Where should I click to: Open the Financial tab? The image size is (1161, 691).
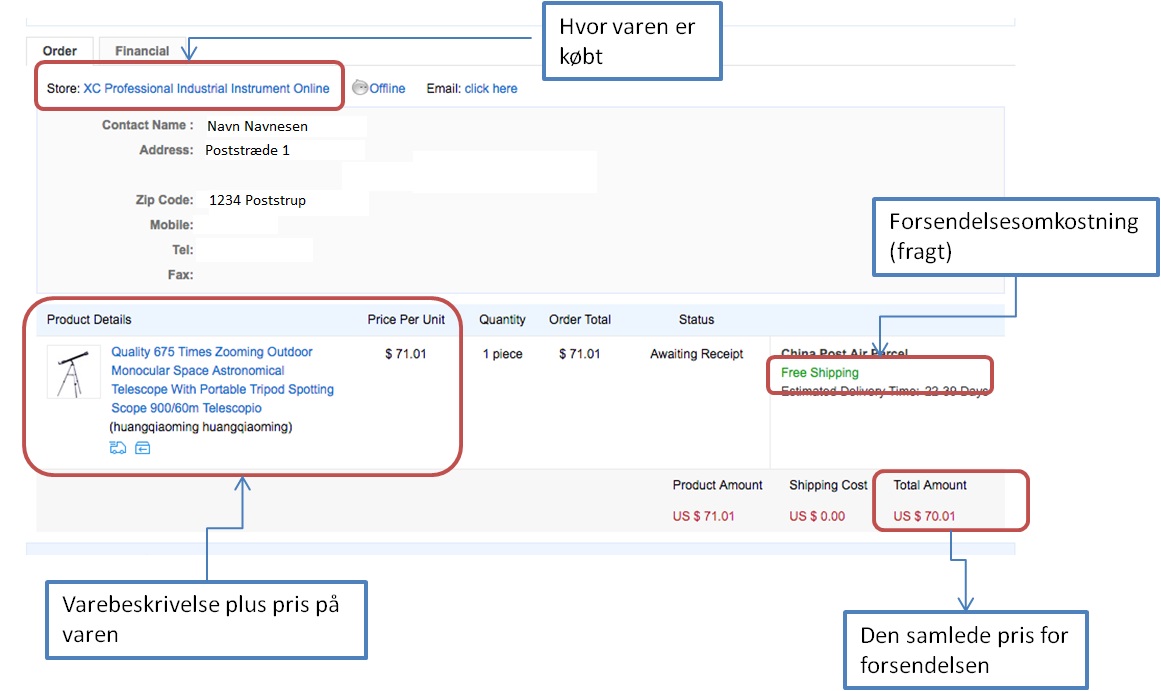click(142, 50)
